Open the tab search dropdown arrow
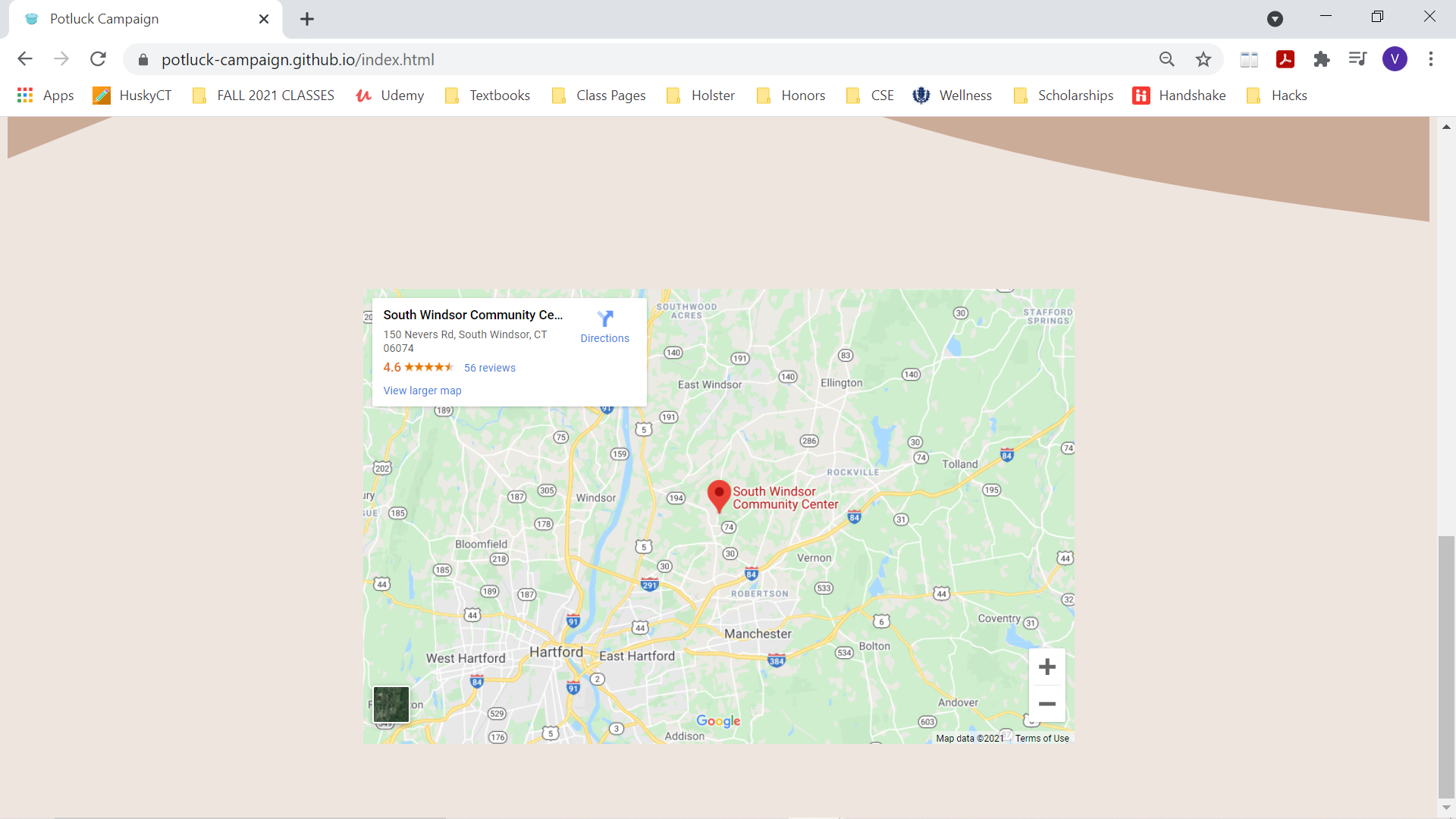Viewport: 1456px width, 819px height. point(1275,19)
